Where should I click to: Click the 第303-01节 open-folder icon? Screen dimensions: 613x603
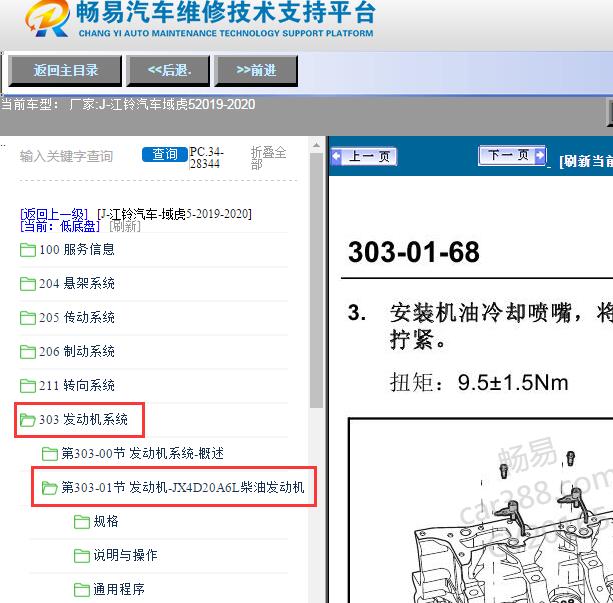click(x=50, y=488)
